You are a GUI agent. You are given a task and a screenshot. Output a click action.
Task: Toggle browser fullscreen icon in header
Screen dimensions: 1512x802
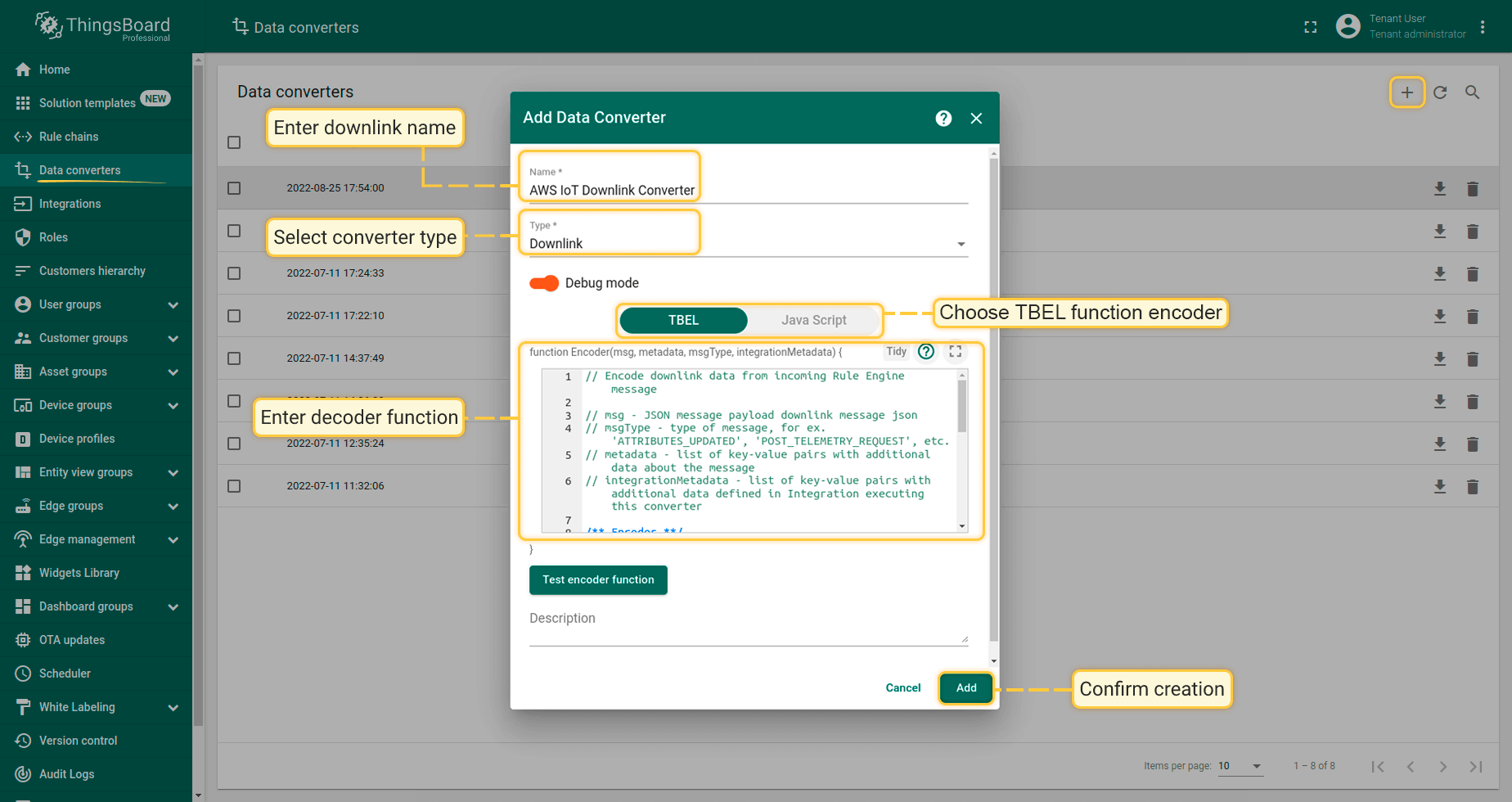coord(1310,27)
